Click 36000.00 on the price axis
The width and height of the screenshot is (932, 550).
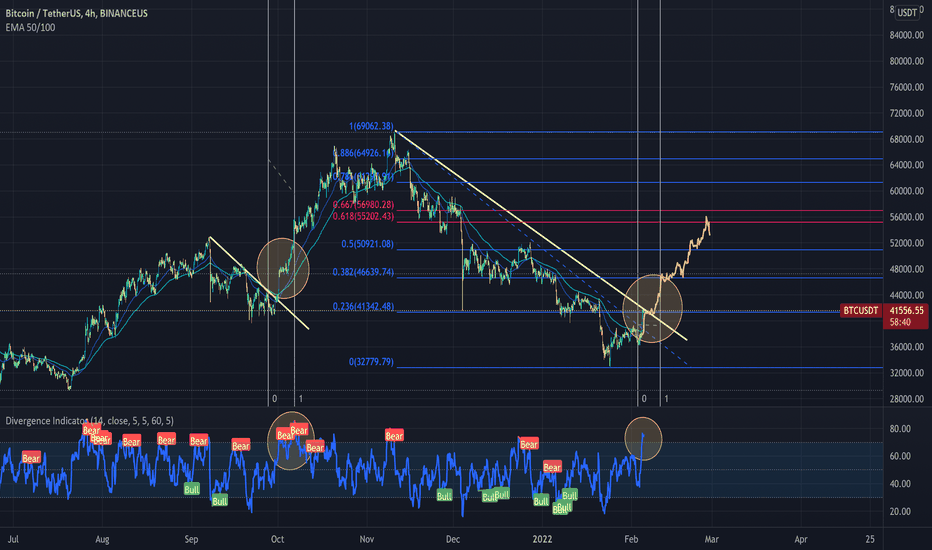click(x=906, y=347)
